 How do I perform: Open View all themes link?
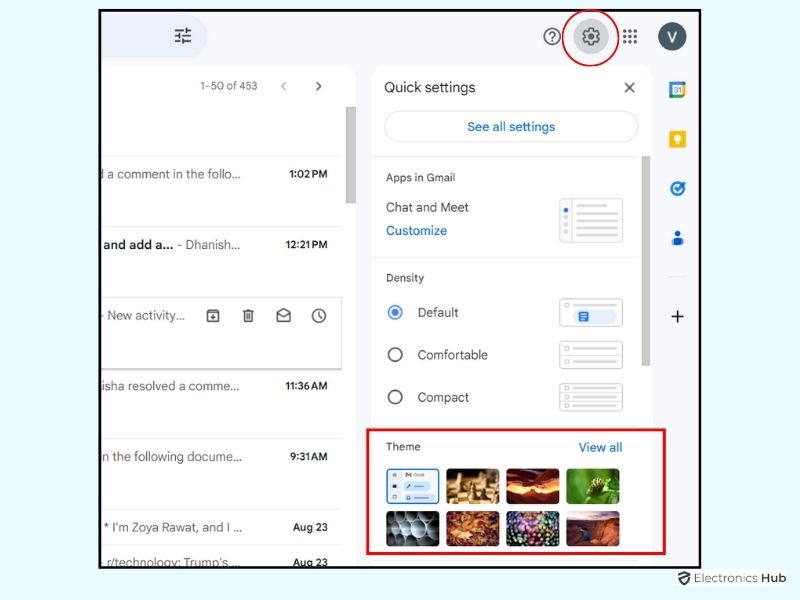pos(600,447)
